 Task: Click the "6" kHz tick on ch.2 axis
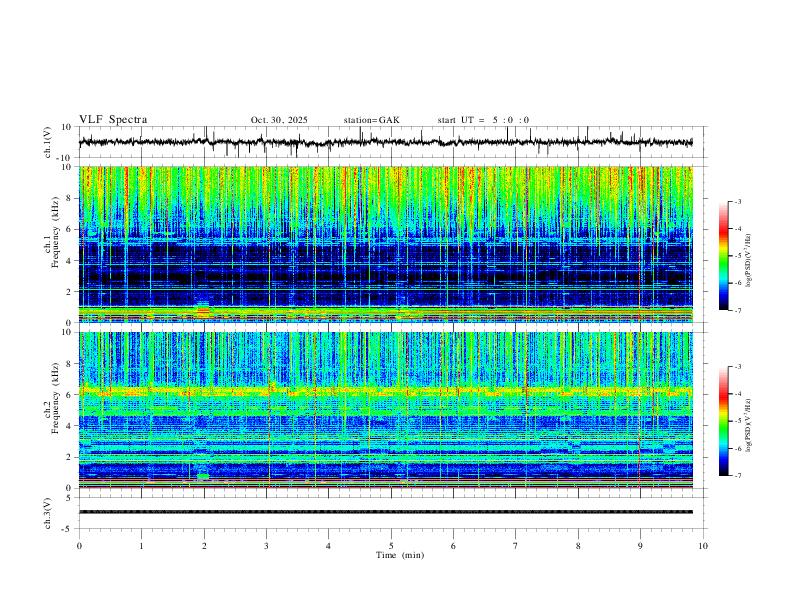[70, 394]
